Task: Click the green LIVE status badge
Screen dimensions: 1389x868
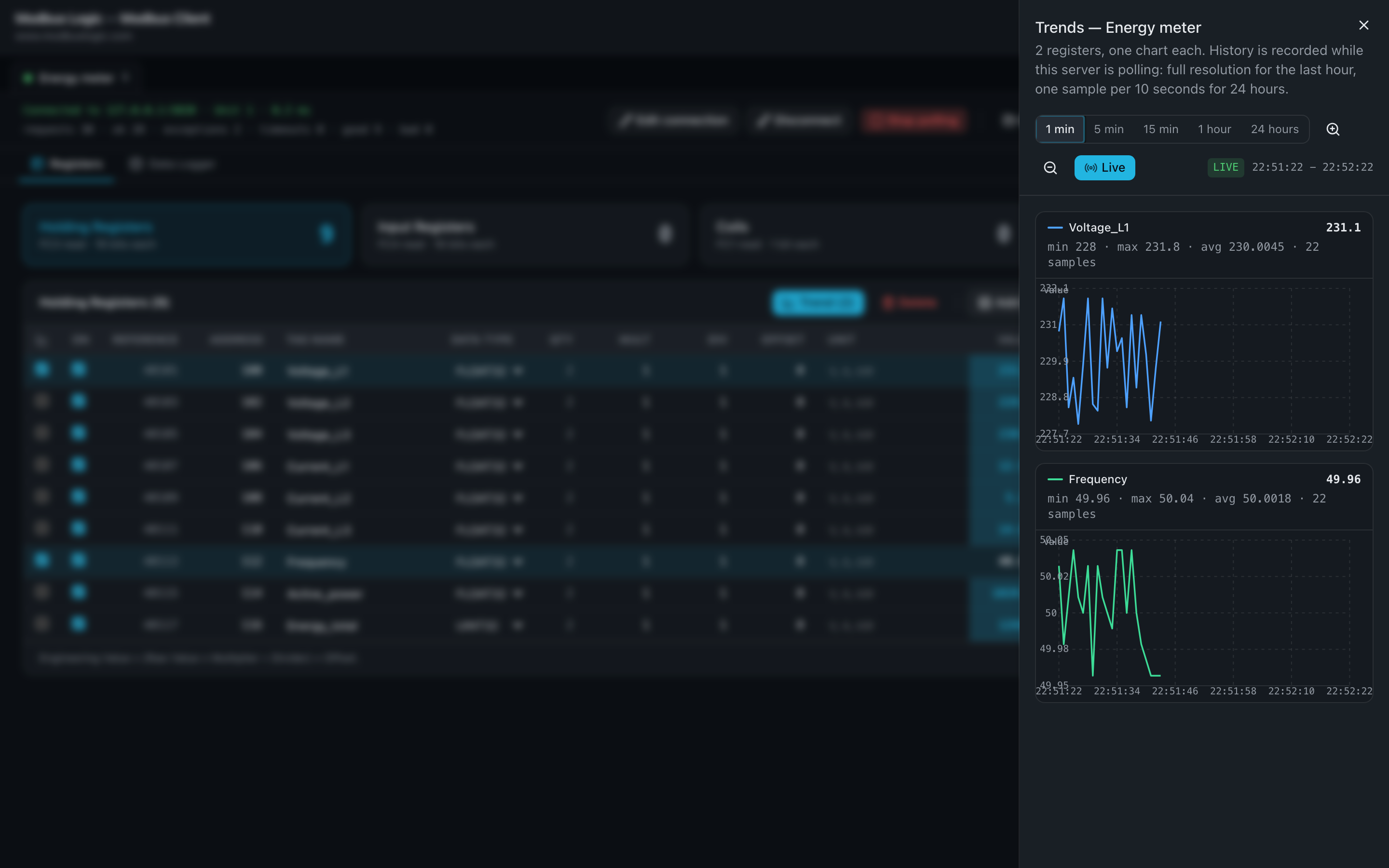Action: point(1226,168)
